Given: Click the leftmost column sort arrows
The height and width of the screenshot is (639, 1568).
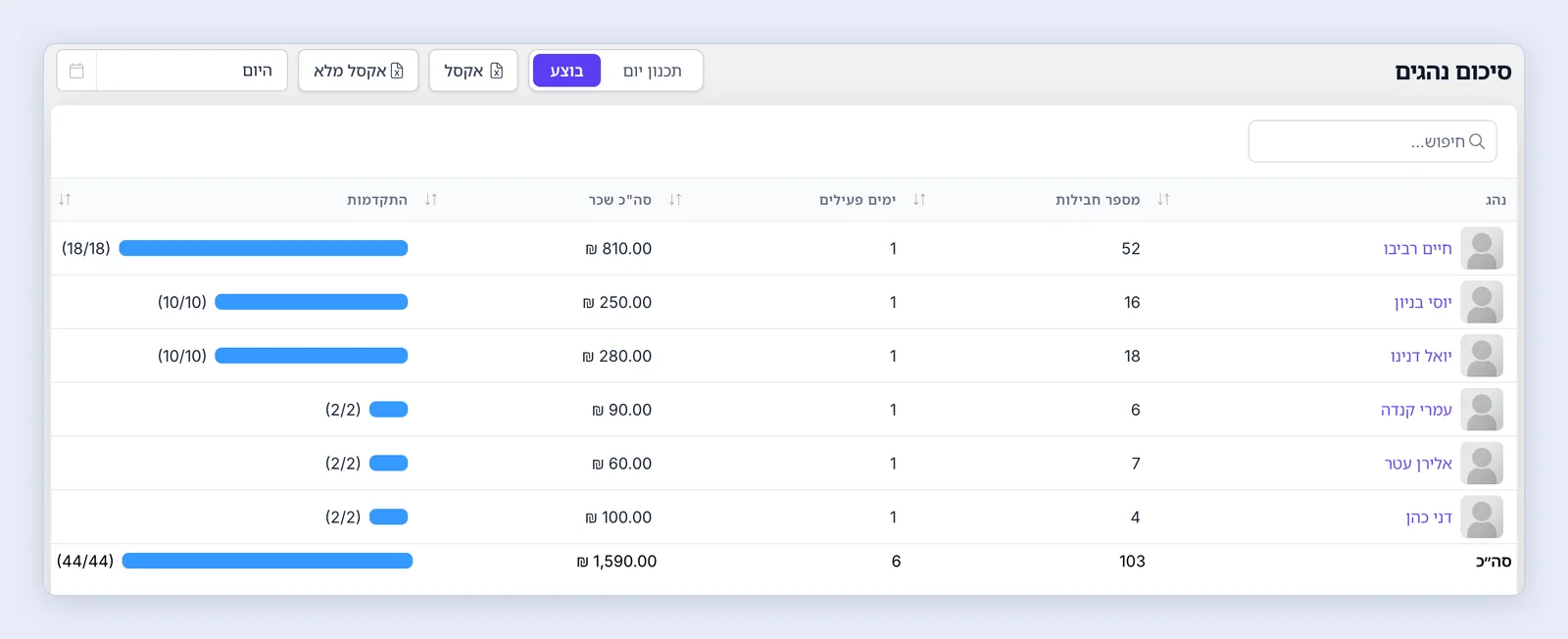Looking at the screenshot, I should pyautogui.click(x=65, y=199).
